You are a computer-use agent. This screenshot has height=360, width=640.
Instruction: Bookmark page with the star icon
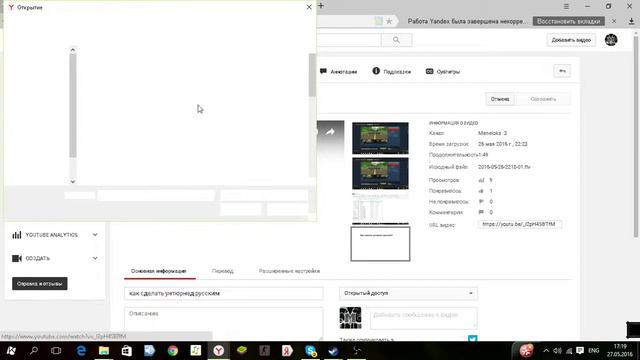[x=389, y=21]
